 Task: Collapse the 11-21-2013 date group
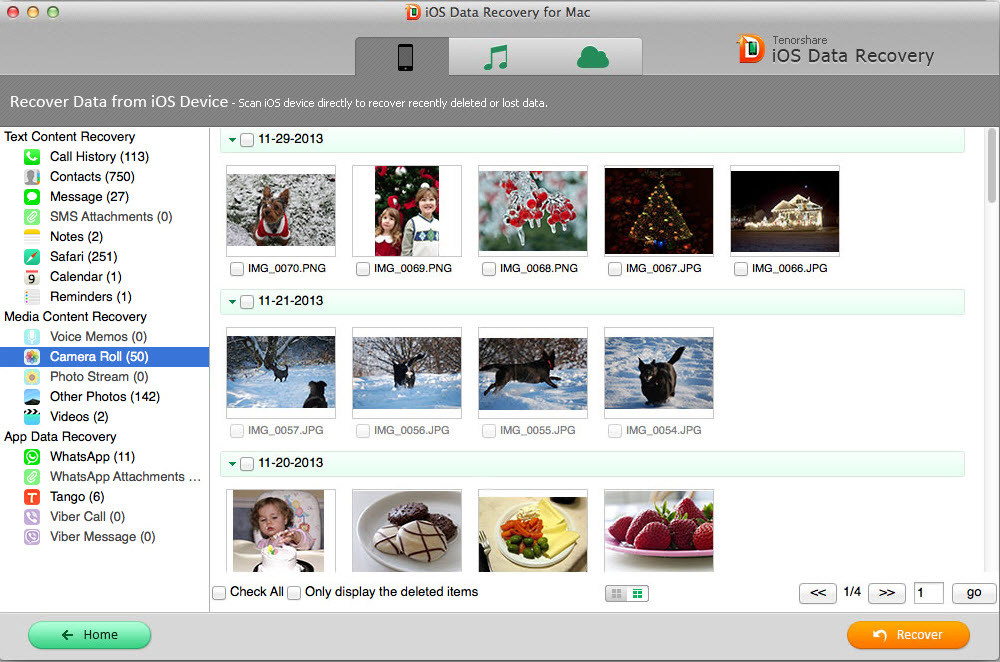pos(232,302)
